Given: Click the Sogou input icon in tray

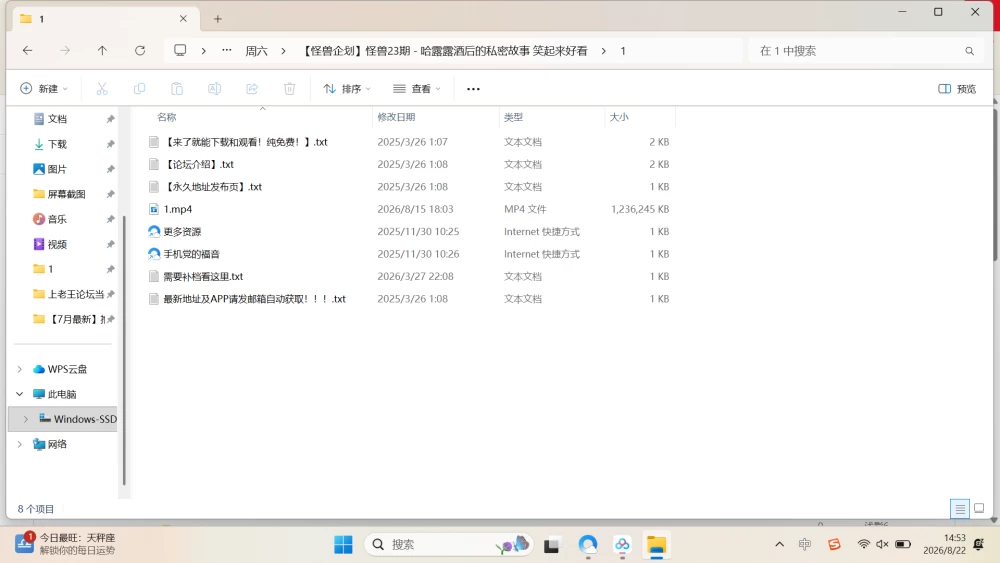Looking at the screenshot, I should (x=834, y=544).
